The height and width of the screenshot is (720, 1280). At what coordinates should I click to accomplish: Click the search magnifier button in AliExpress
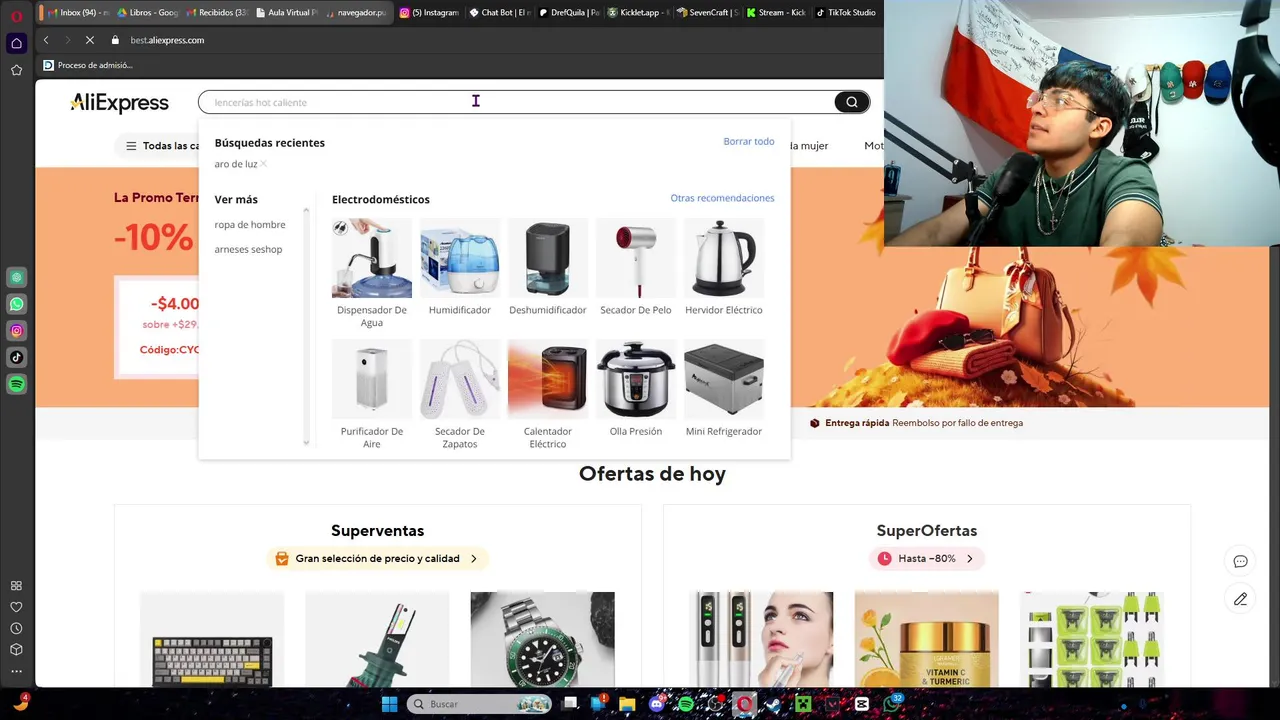point(851,102)
